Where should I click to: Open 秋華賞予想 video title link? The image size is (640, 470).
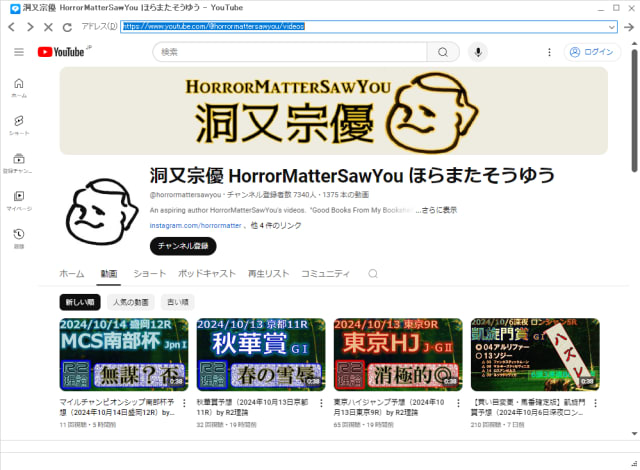(252, 407)
